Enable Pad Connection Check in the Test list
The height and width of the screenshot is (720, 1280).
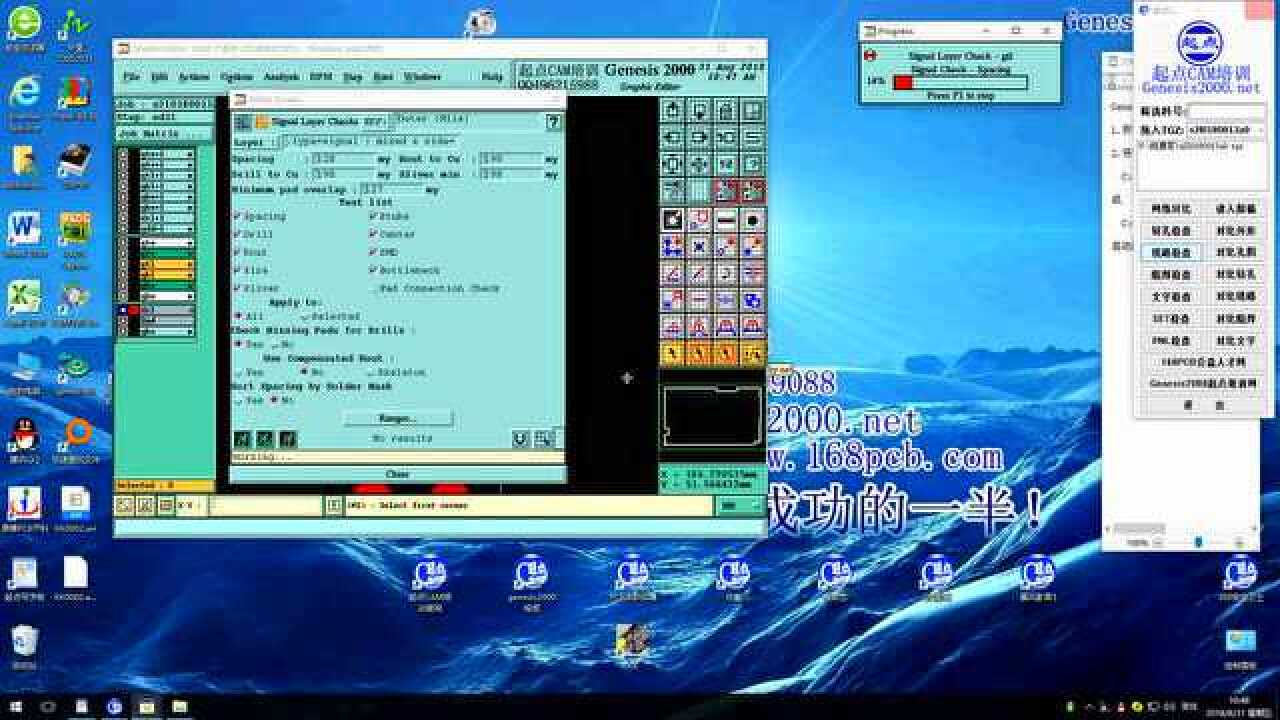pos(372,289)
